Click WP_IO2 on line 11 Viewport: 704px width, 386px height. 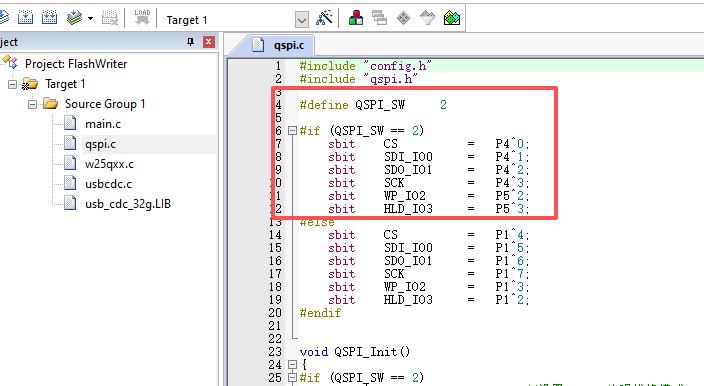pyautogui.click(x=405, y=196)
